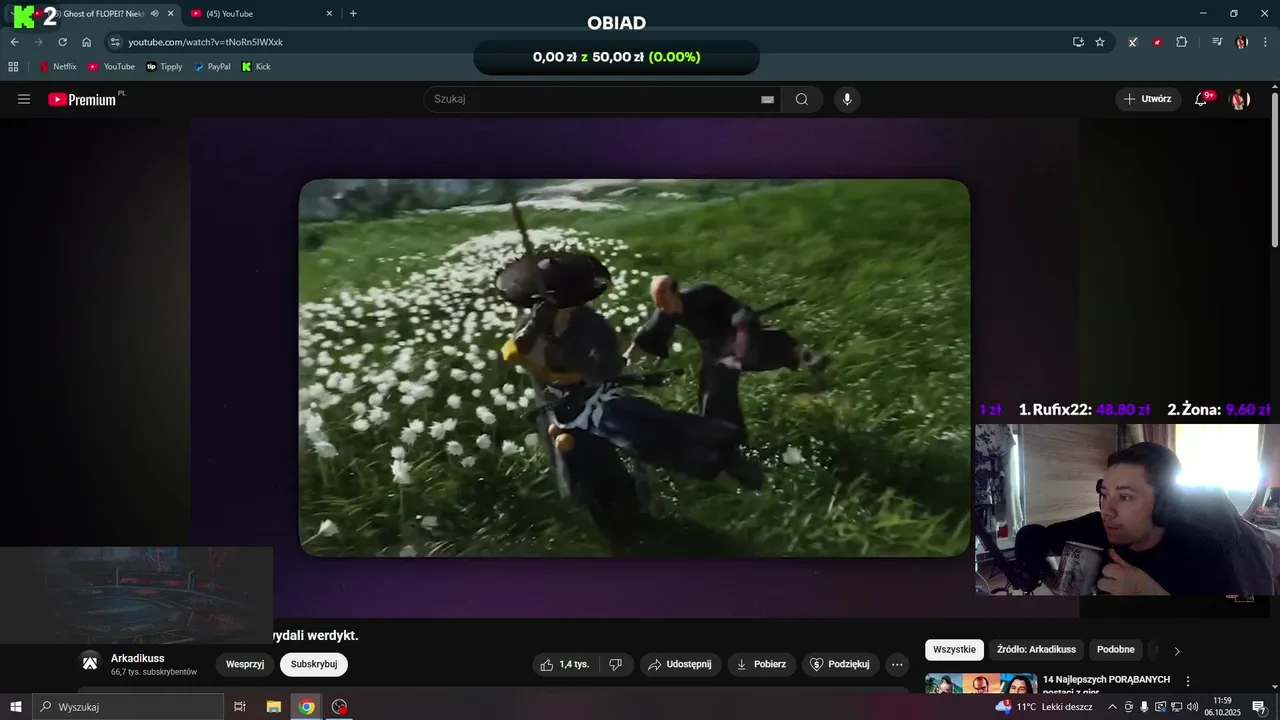
Task: Like the video with 1,4 tys.
Action: pos(565,664)
